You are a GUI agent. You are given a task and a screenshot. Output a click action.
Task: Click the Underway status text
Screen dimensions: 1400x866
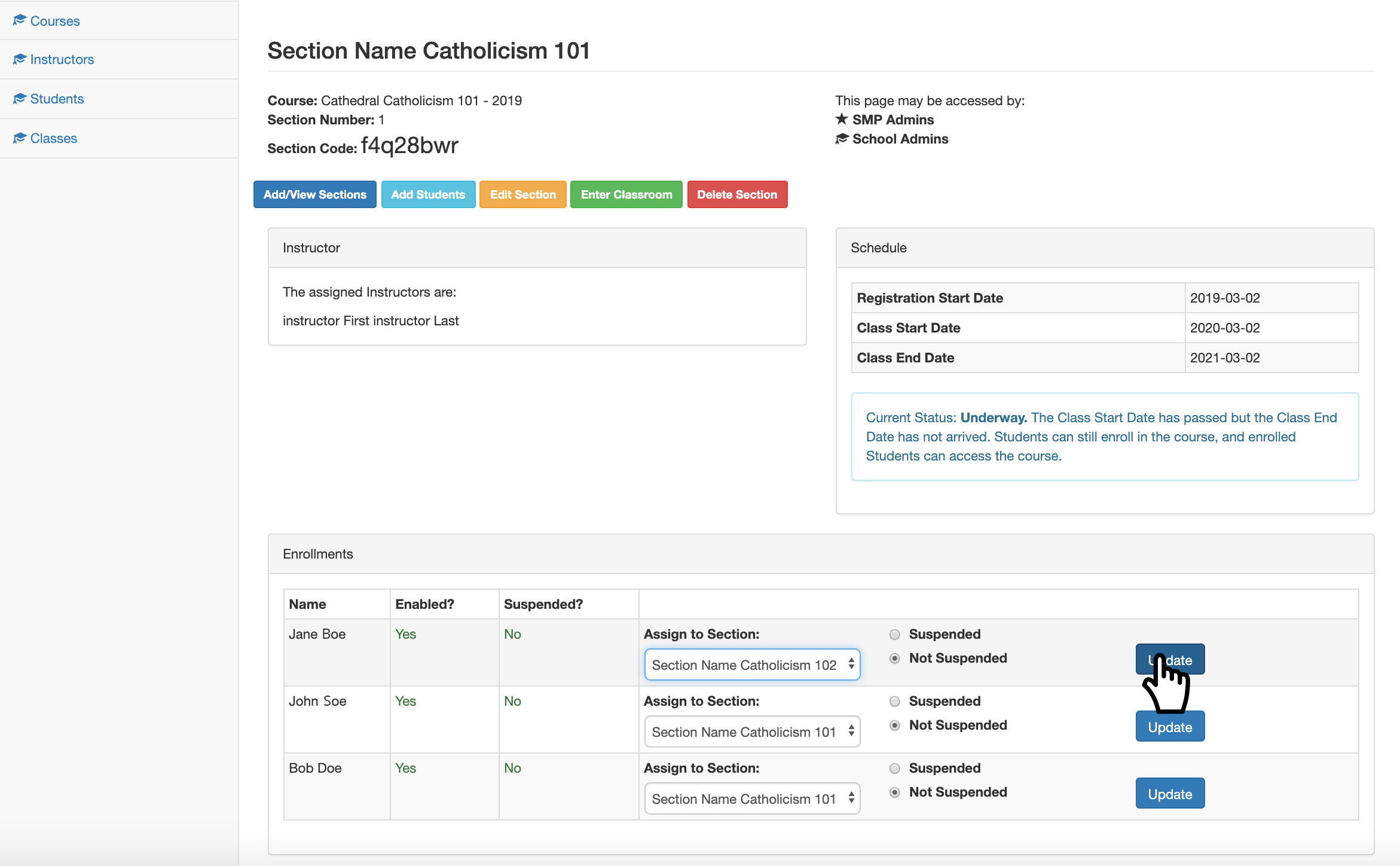click(994, 417)
